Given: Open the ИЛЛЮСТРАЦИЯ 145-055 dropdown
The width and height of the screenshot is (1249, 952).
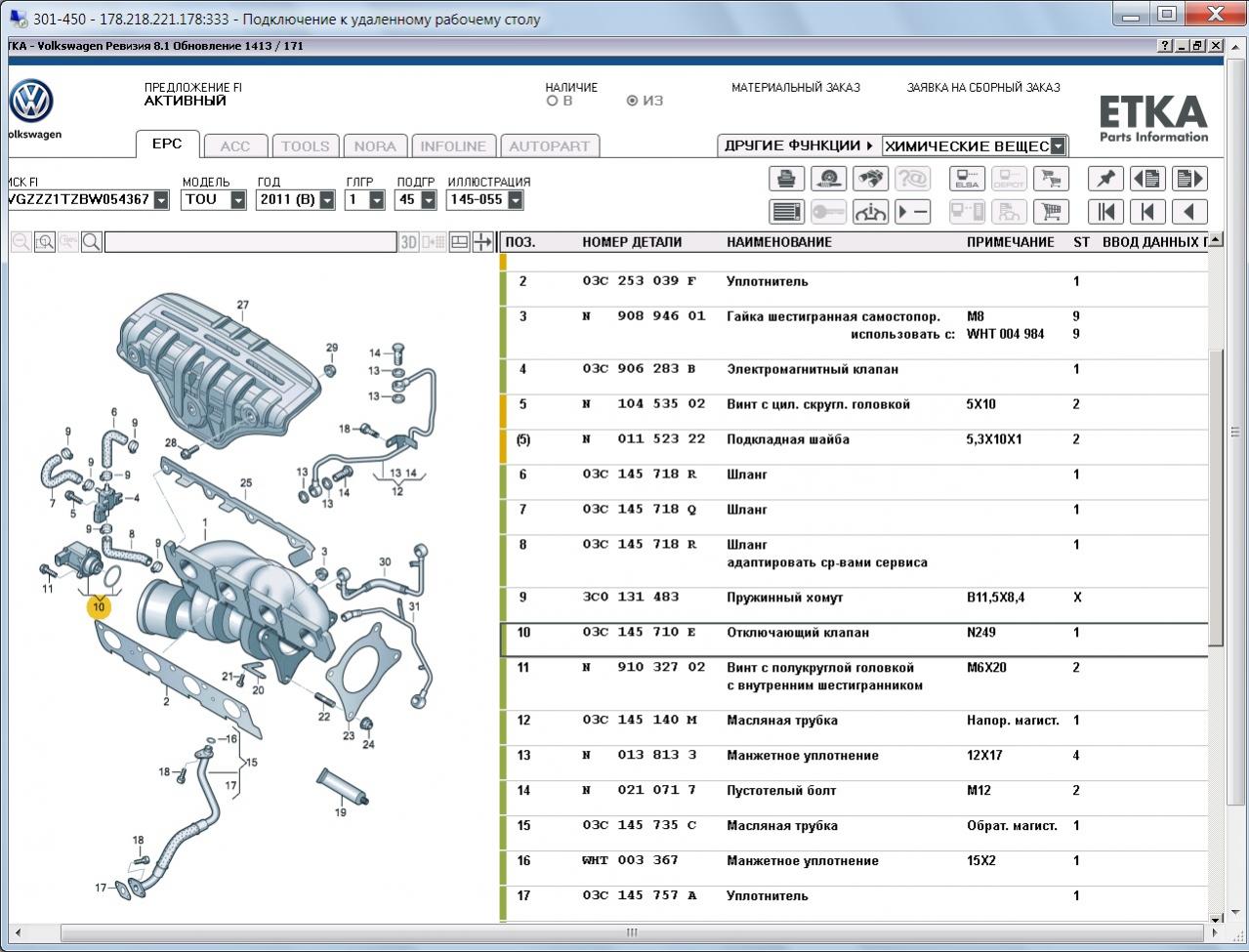Looking at the screenshot, I should [x=515, y=199].
